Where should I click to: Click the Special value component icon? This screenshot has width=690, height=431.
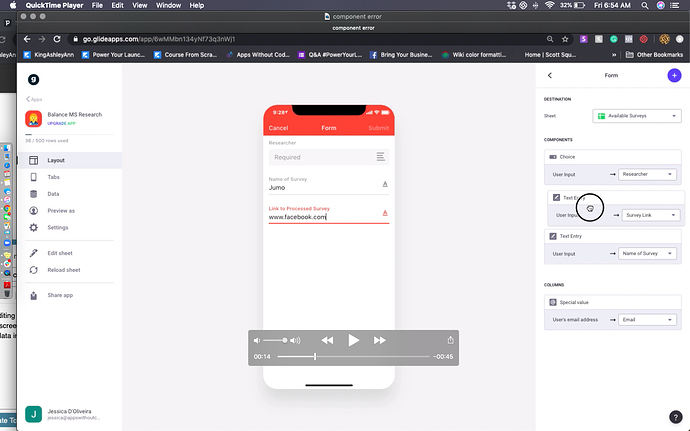(x=553, y=302)
